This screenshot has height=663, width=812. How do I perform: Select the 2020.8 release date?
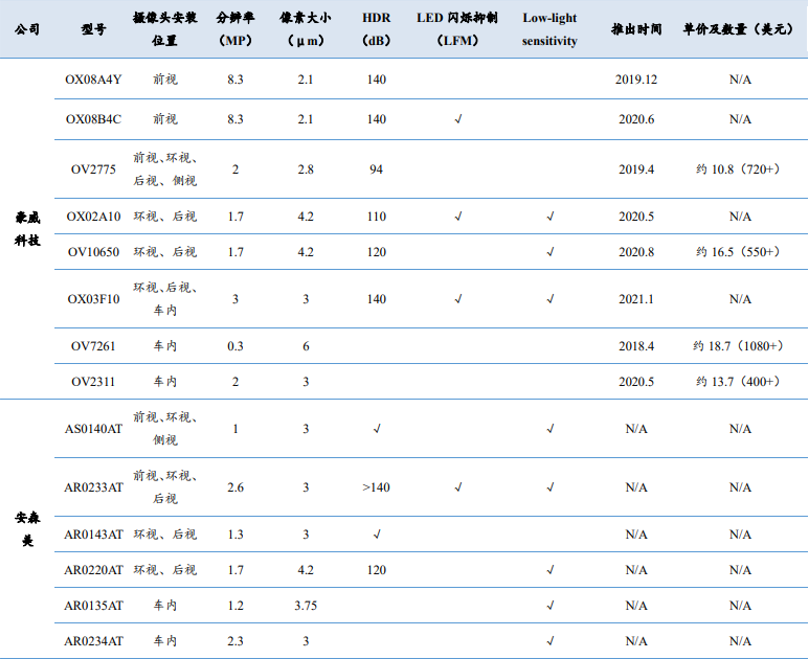click(x=636, y=252)
